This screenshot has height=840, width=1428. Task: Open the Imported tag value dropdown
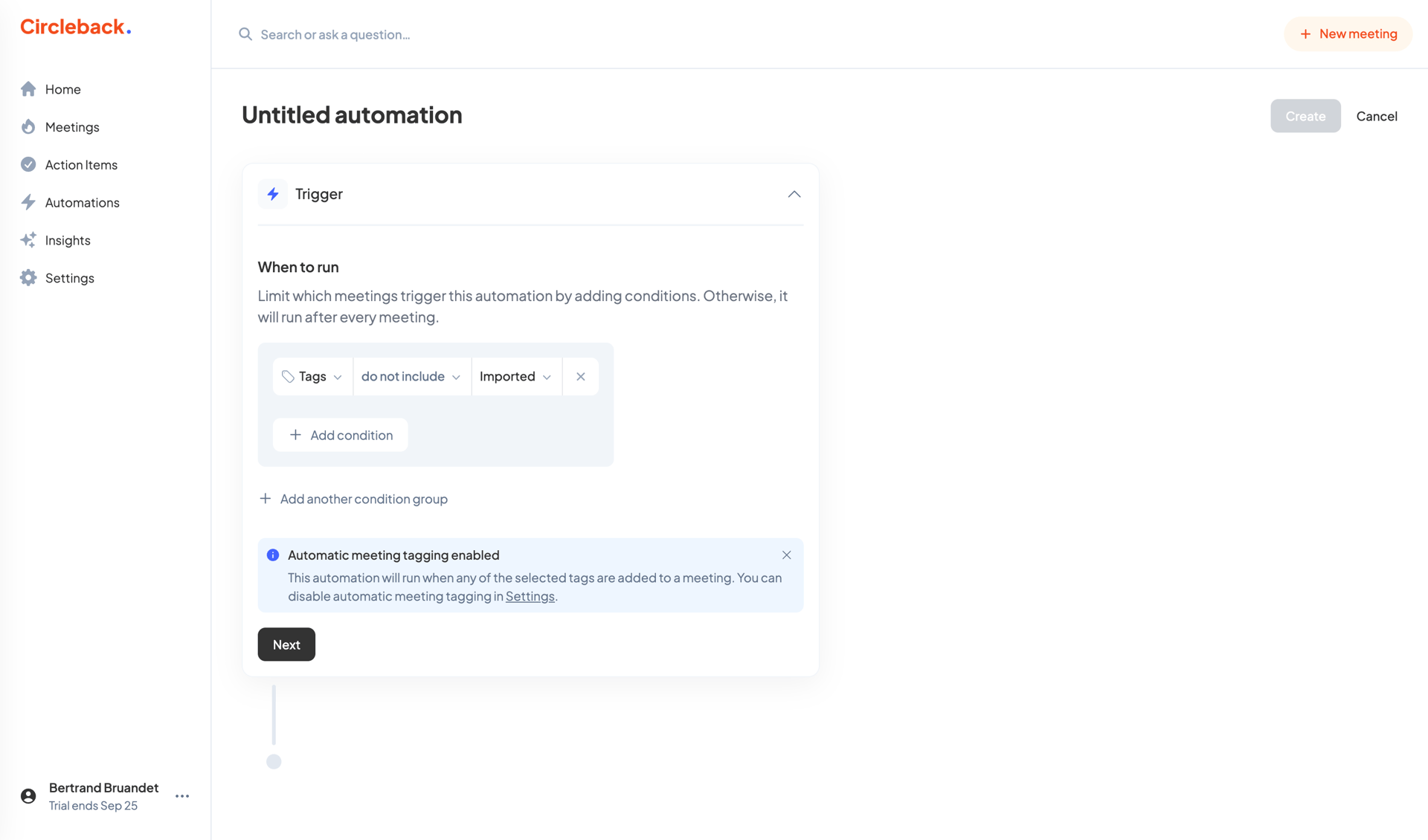click(515, 376)
